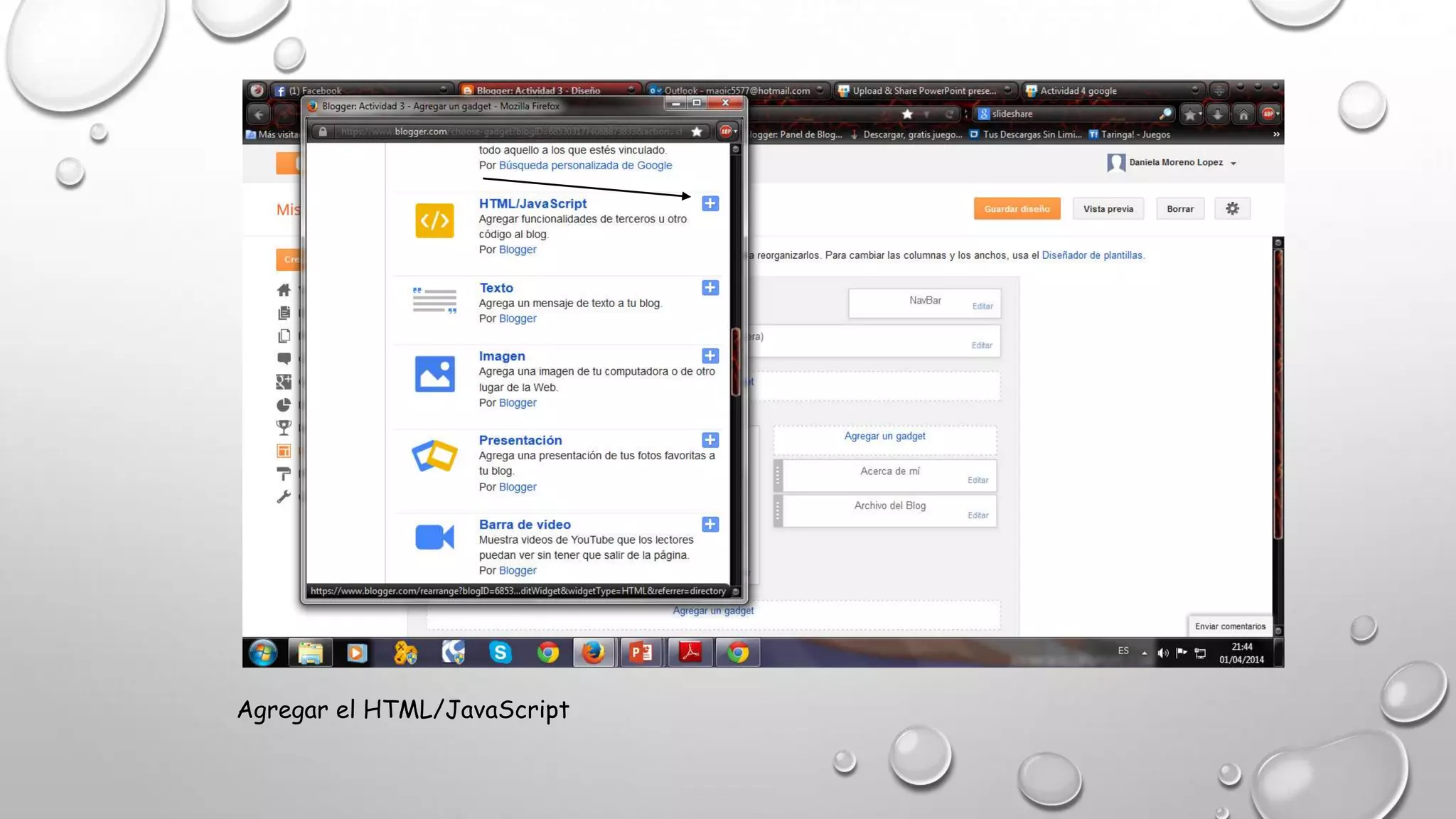This screenshot has height=819, width=1456.
Task: Click the yellow HTML/JavaScript code icon
Action: [434, 220]
